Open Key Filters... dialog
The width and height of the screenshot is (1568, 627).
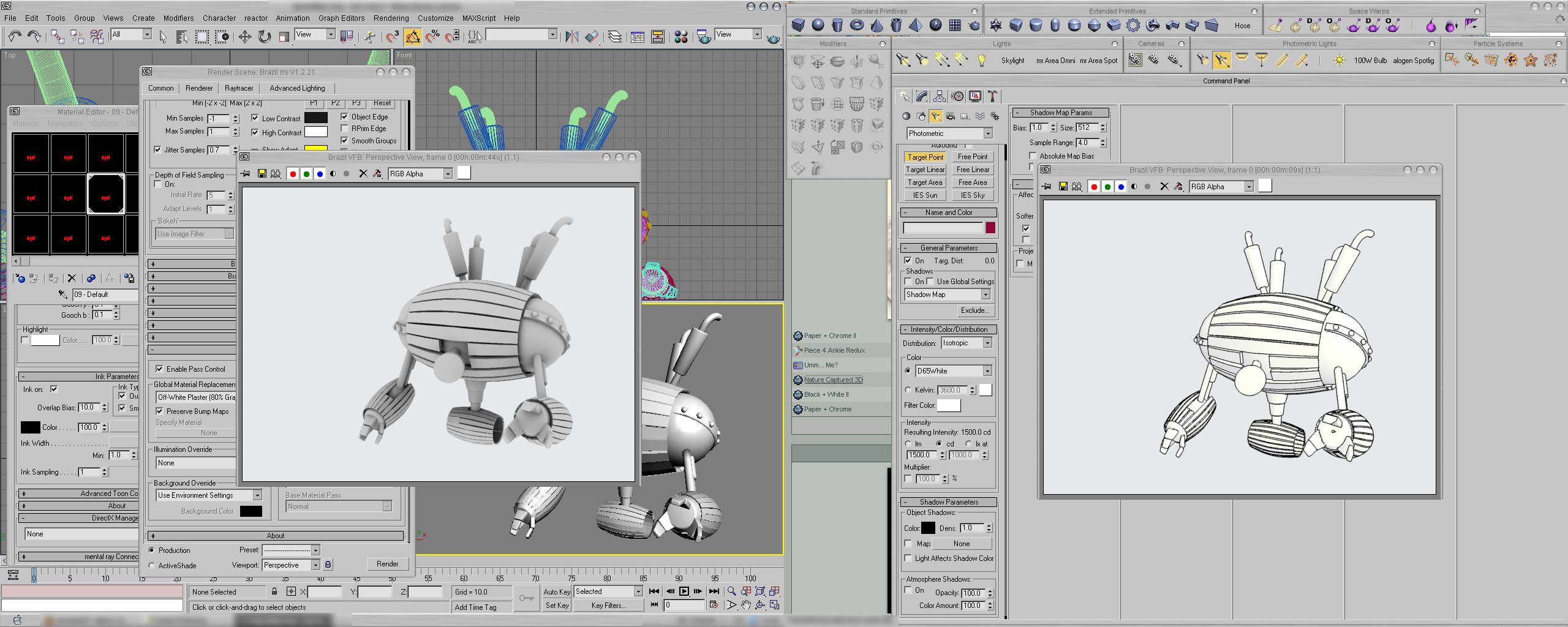coord(608,606)
